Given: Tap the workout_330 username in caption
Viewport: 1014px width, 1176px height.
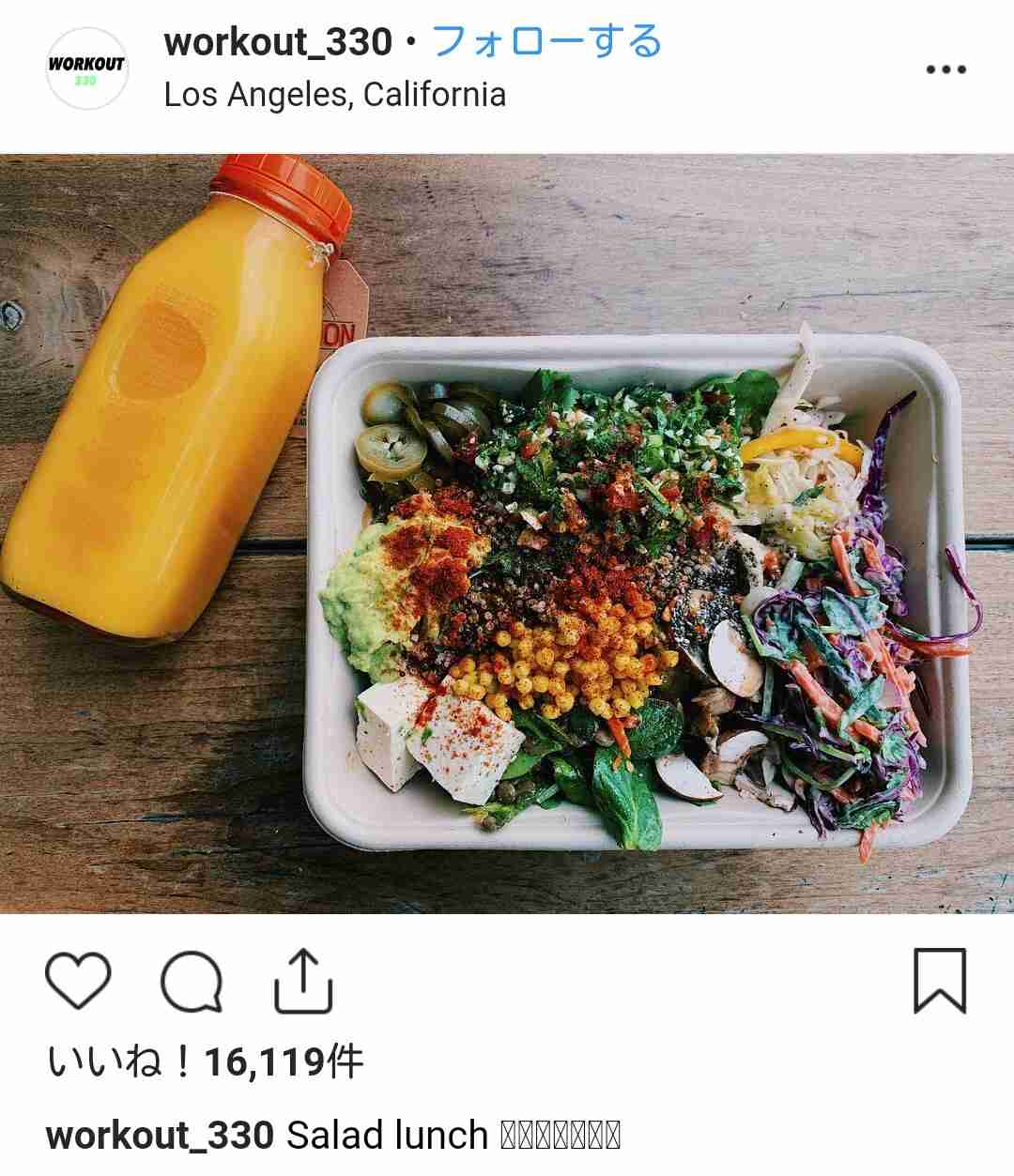Looking at the screenshot, I should [x=160, y=1135].
